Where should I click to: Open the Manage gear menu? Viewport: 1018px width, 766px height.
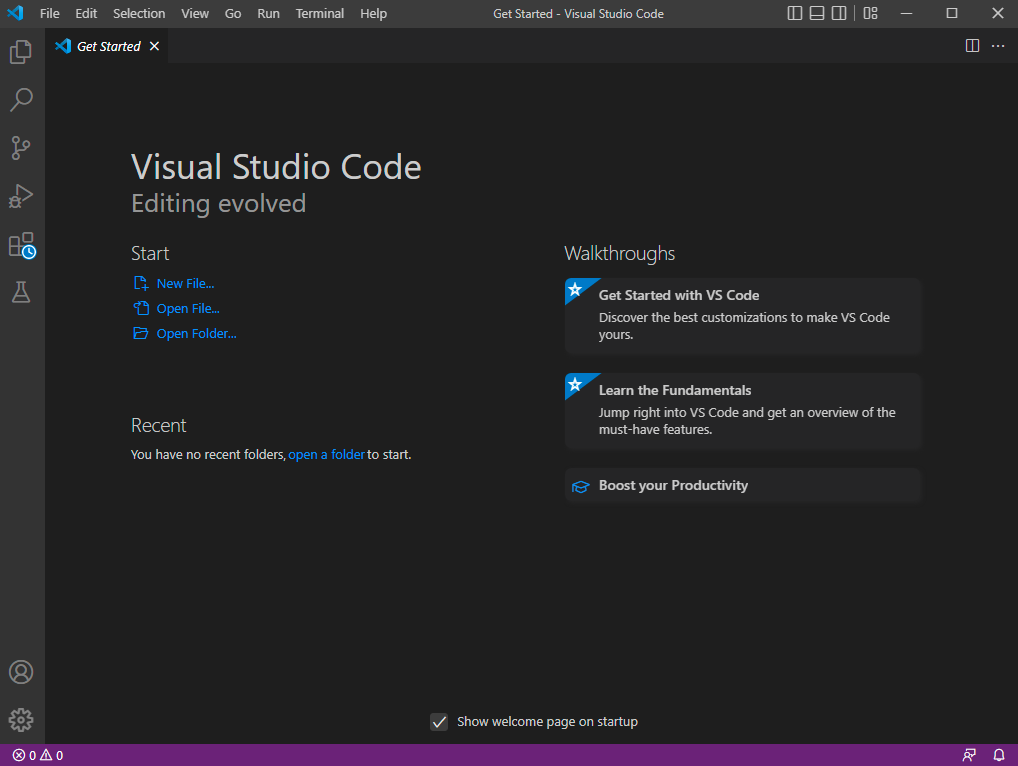(21, 720)
